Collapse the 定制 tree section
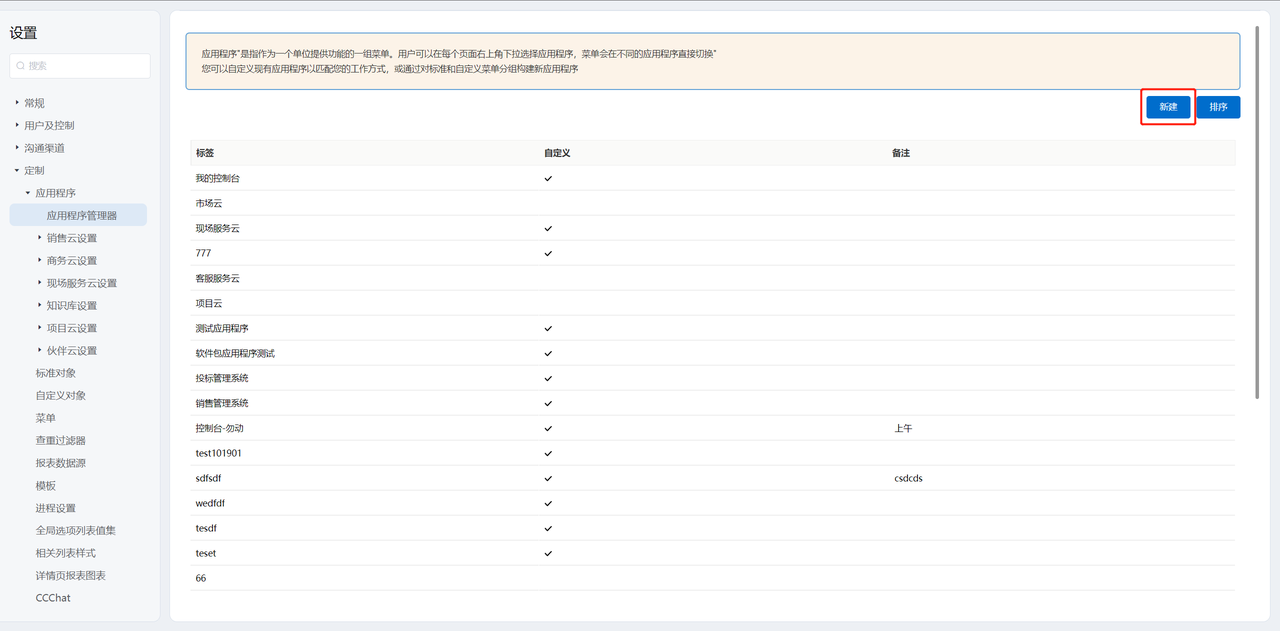 click(x=17, y=170)
